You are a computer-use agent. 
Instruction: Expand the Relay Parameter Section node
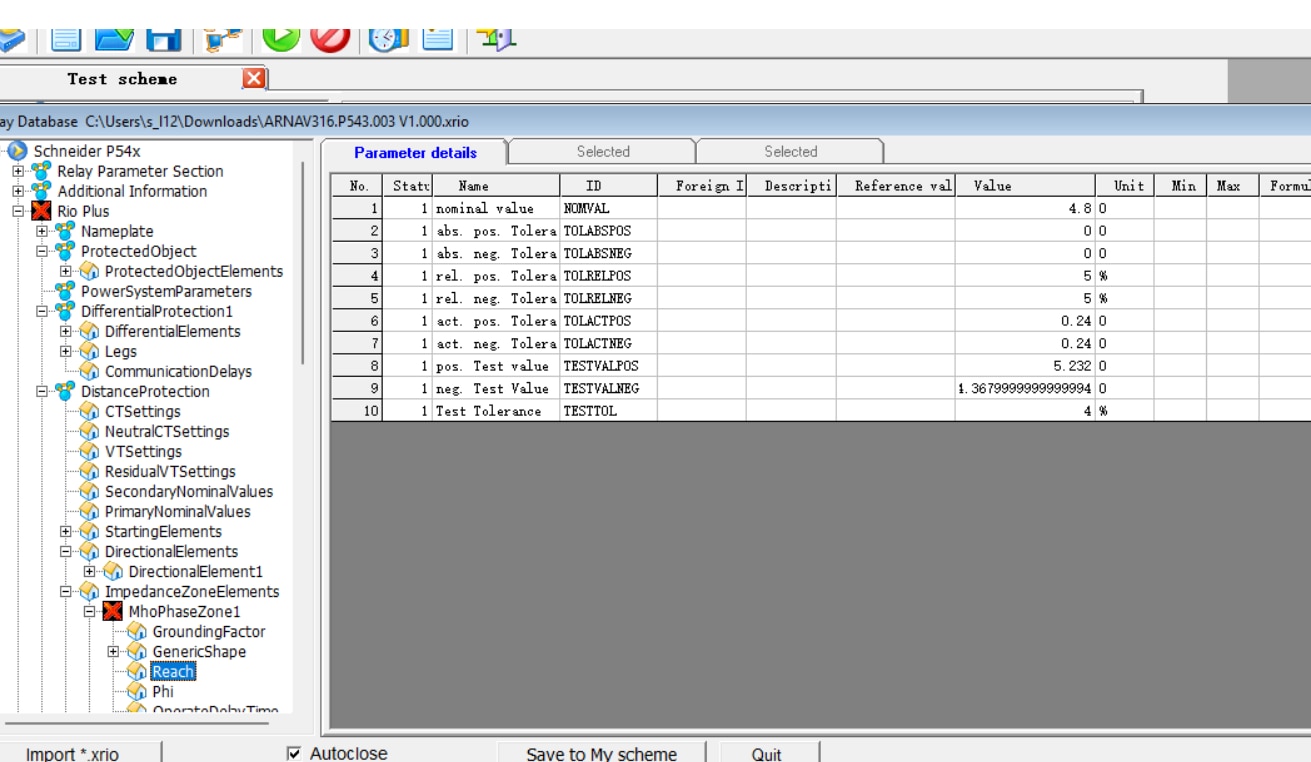17,171
